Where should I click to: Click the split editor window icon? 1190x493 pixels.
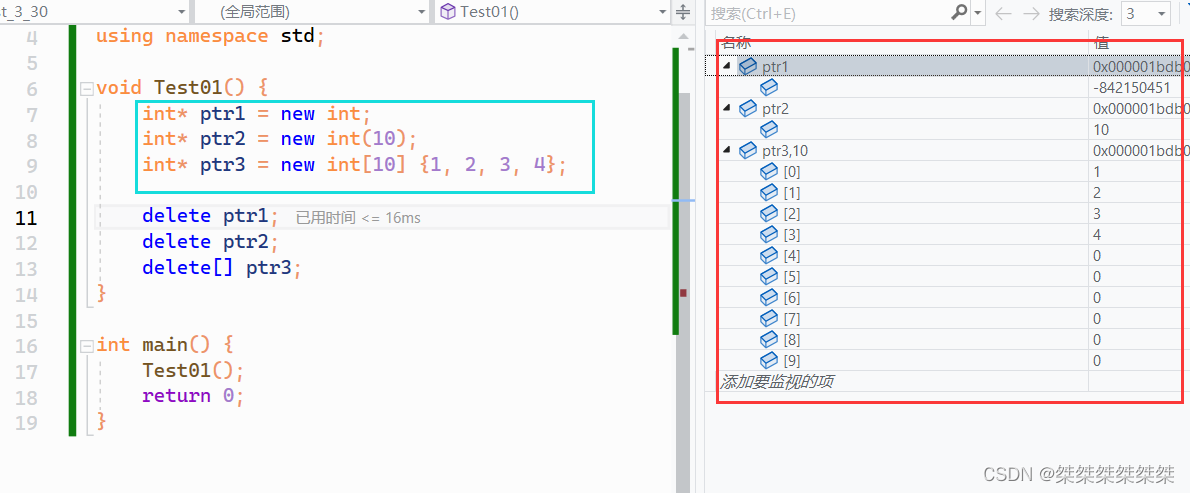[683, 12]
